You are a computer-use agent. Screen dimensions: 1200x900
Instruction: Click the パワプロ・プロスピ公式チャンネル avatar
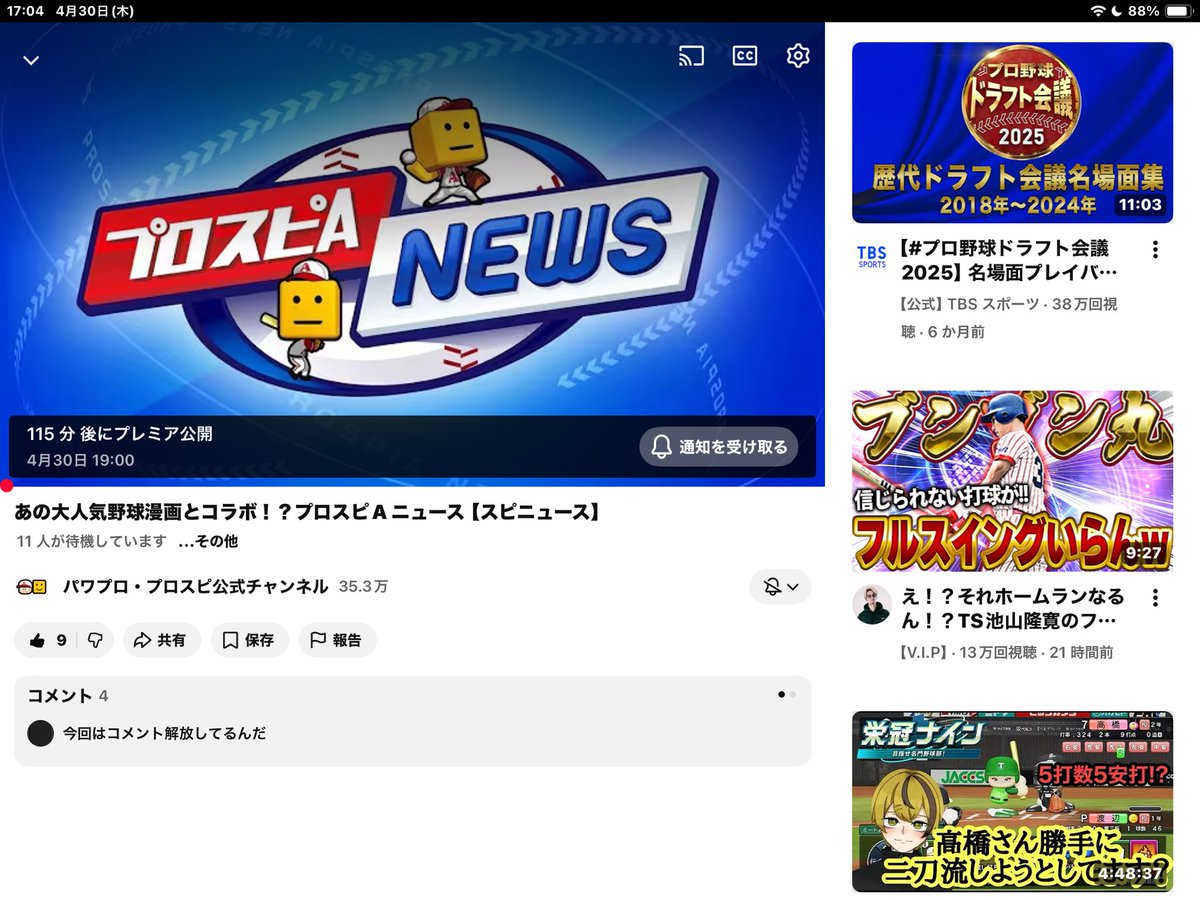31,586
